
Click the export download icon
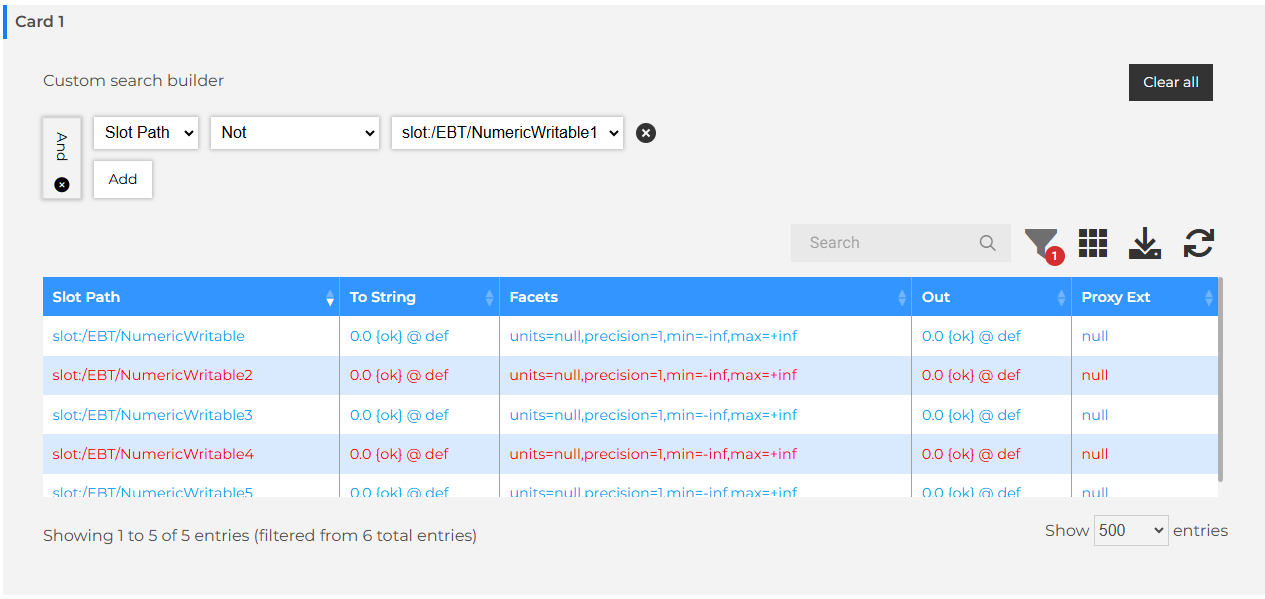coord(1144,243)
